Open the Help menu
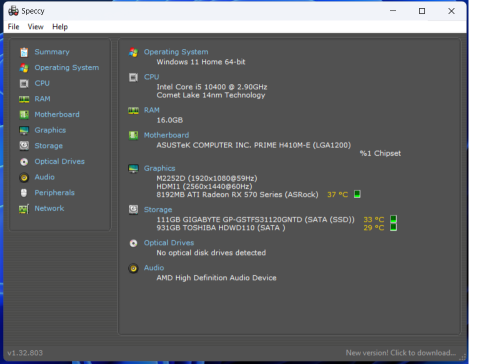The width and height of the screenshot is (500, 364). (60, 27)
